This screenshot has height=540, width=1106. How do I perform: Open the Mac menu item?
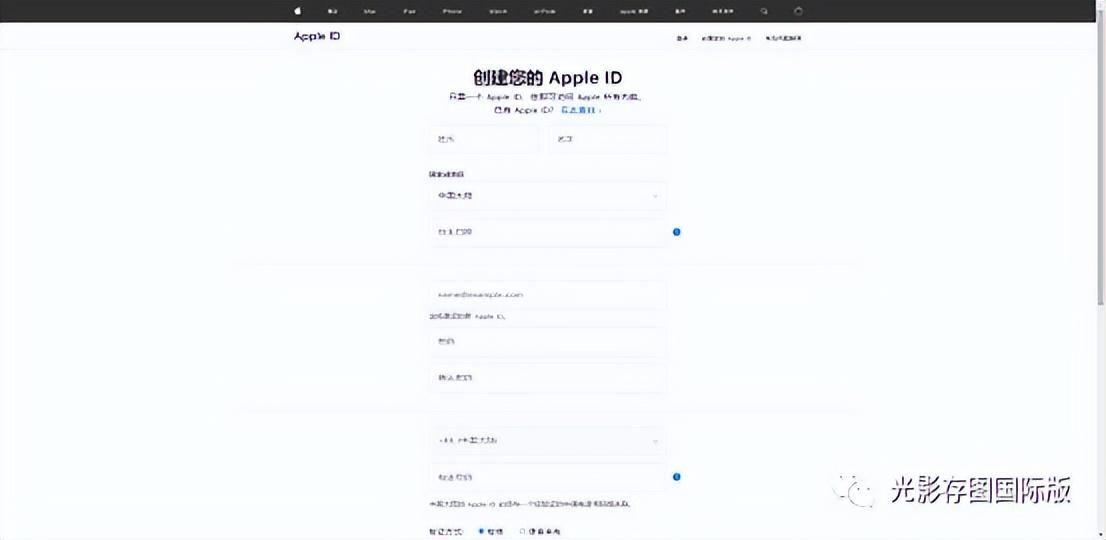370,12
